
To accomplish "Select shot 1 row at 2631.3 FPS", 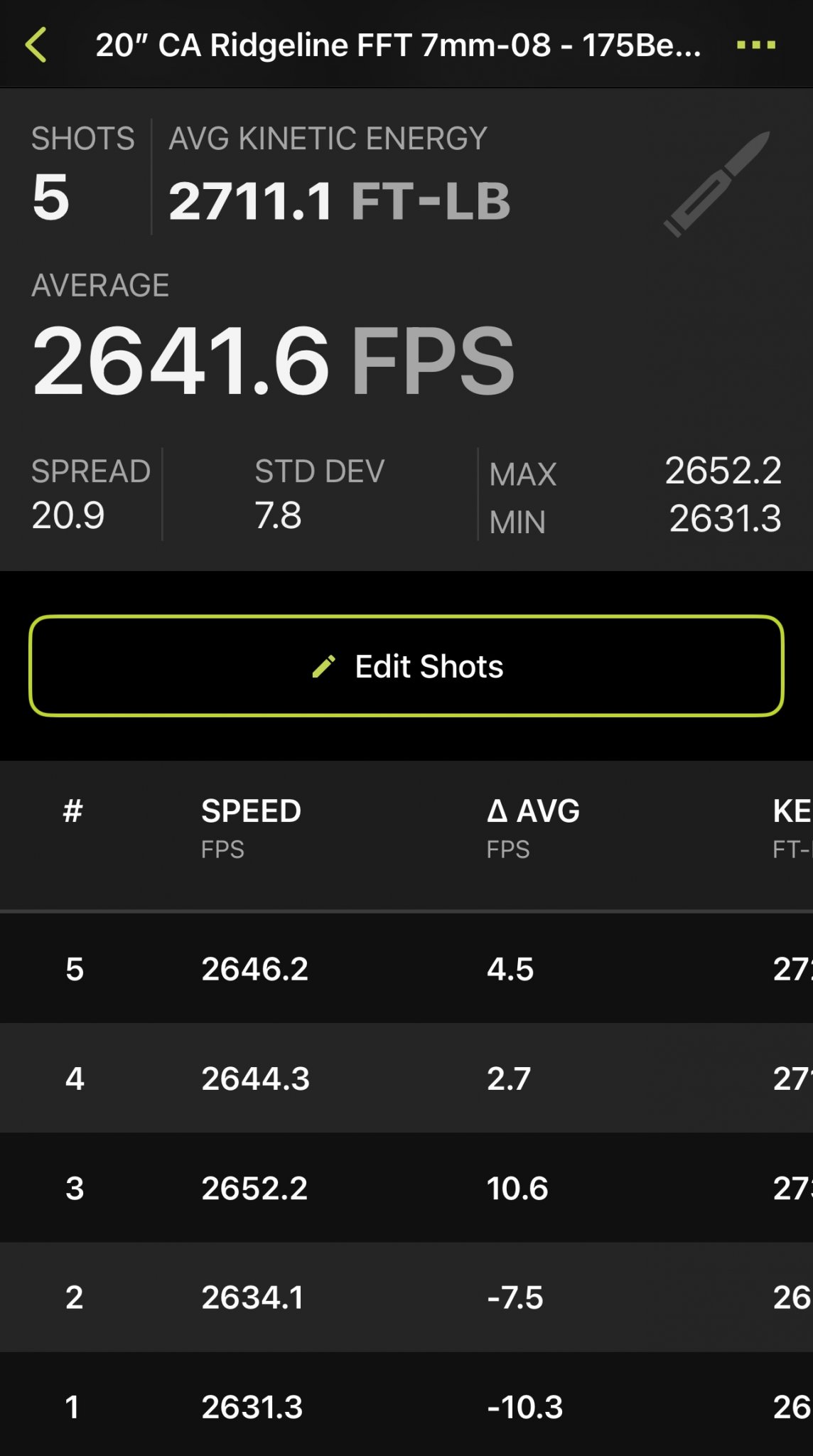I will pyautogui.click(x=406, y=1406).
